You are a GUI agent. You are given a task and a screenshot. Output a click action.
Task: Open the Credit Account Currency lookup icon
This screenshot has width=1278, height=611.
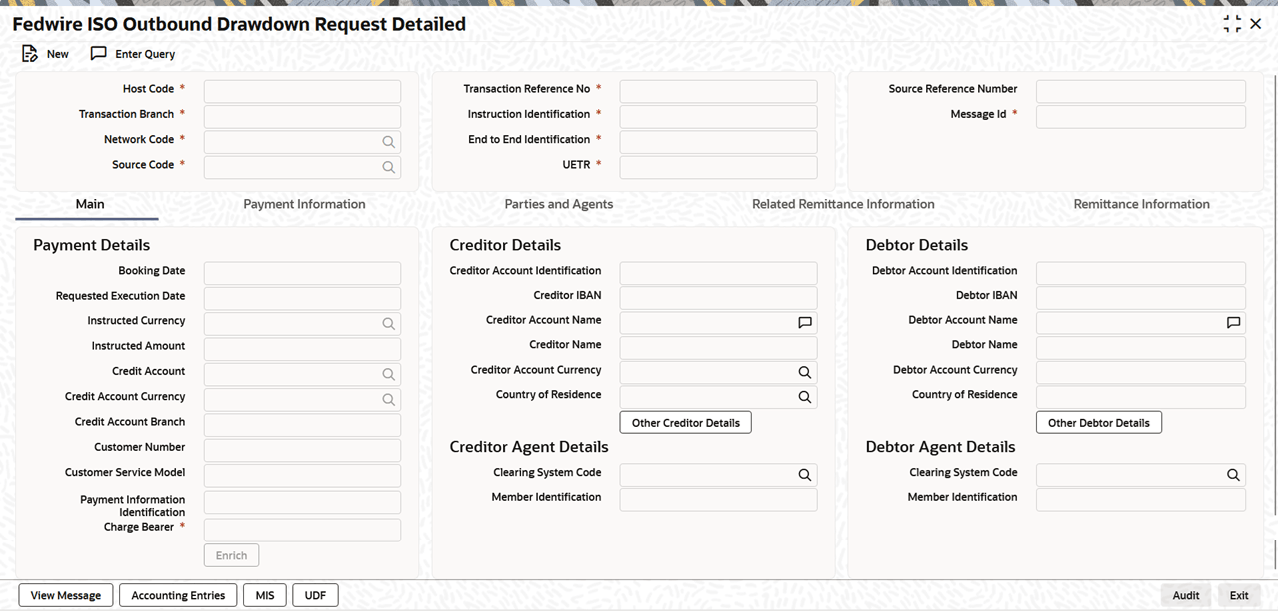389,399
